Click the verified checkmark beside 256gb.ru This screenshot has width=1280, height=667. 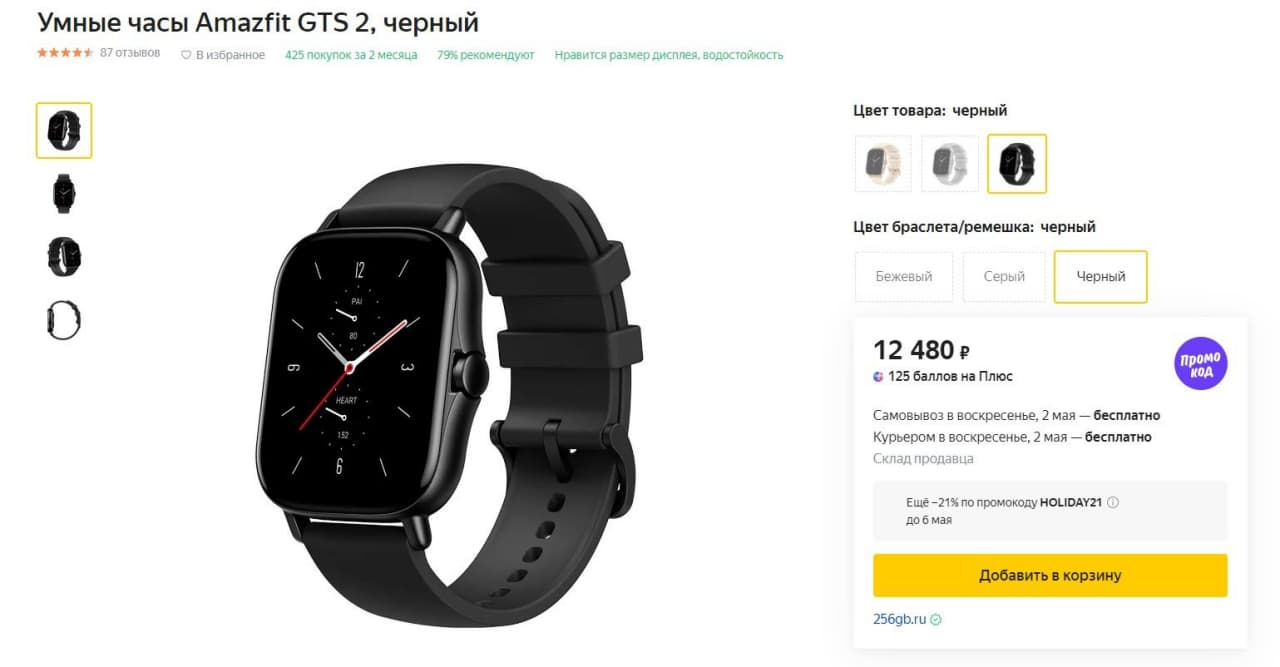pos(935,619)
